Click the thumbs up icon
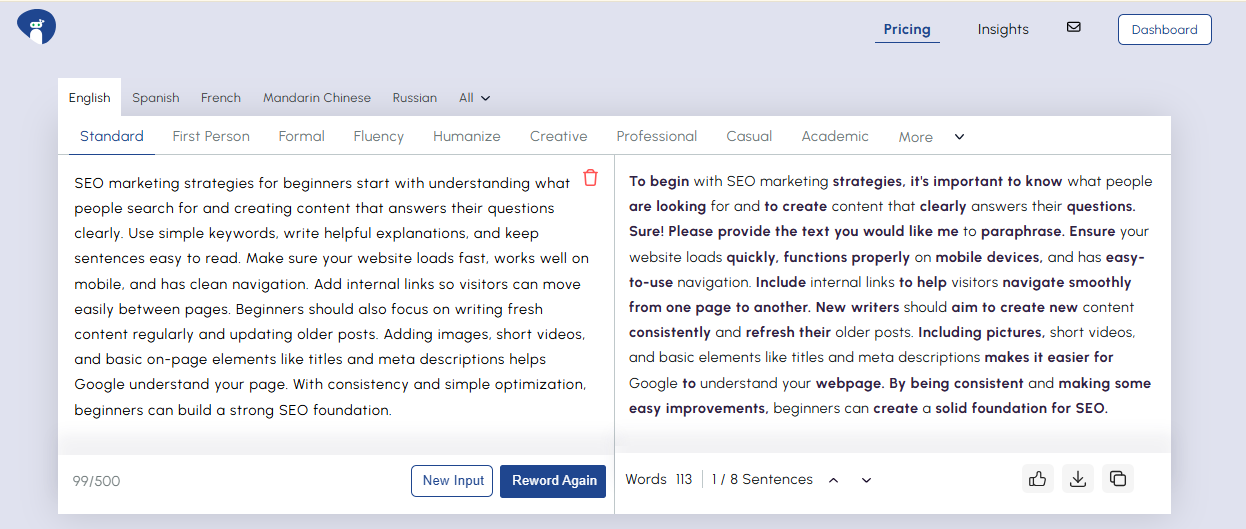This screenshot has width=1246, height=529. click(1037, 479)
